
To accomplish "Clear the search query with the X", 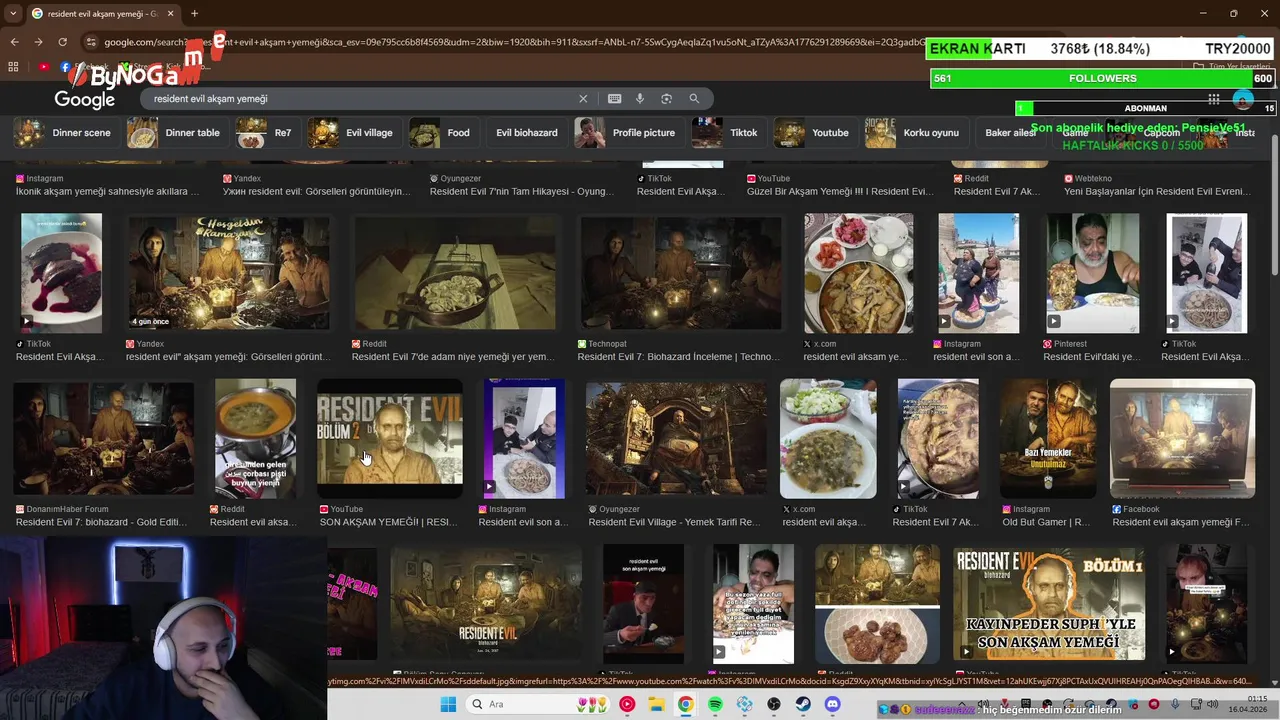I will [583, 99].
